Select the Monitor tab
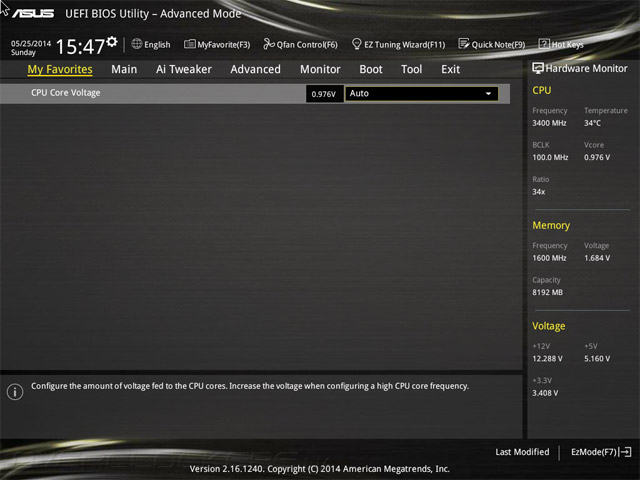640x480 pixels. tap(320, 69)
